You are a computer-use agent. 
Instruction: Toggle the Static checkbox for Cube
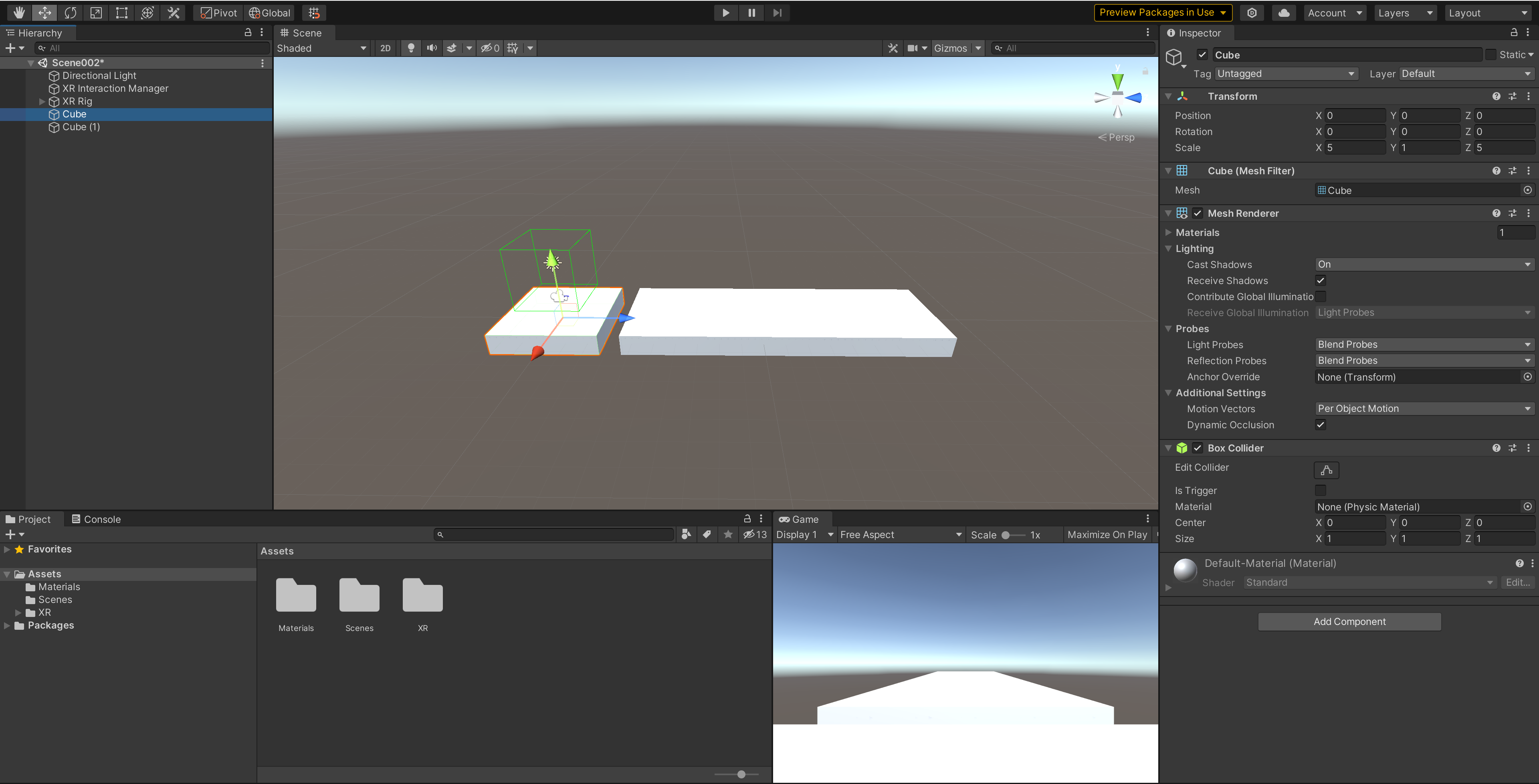(1491, 54)
